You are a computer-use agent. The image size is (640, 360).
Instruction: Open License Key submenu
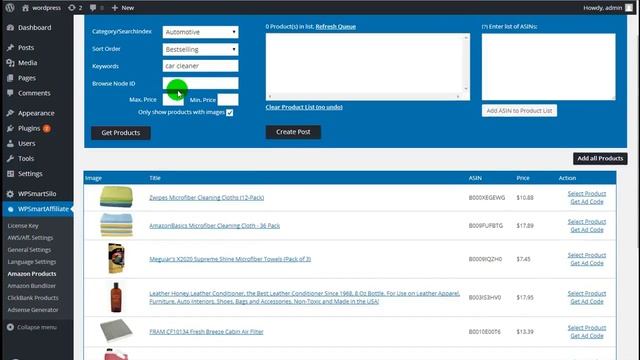23,225
